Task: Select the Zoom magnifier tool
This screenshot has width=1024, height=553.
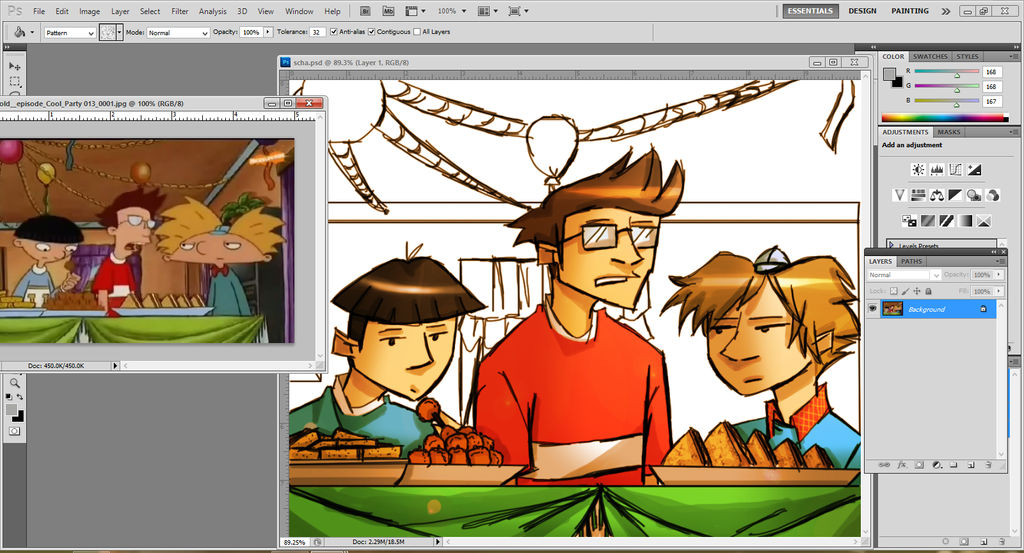Action: click(x=14, y=383)
